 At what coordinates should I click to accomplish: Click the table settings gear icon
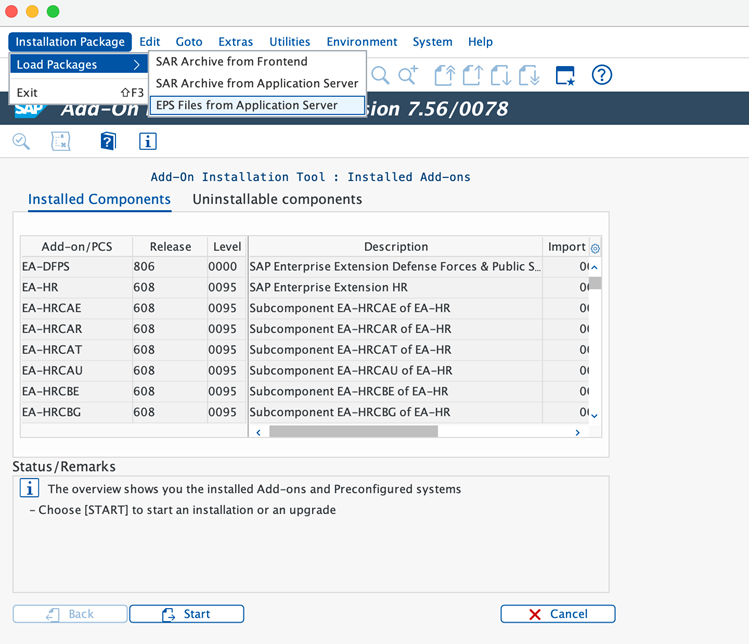pyautogui.click(x=595, y=248)
